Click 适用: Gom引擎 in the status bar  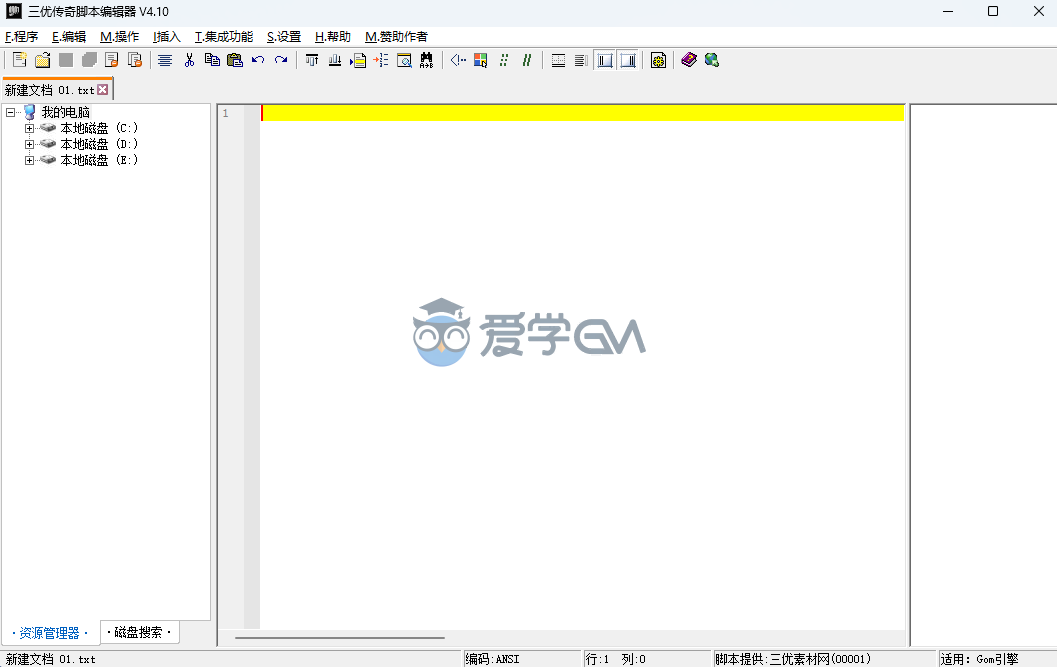coord(979,659)
